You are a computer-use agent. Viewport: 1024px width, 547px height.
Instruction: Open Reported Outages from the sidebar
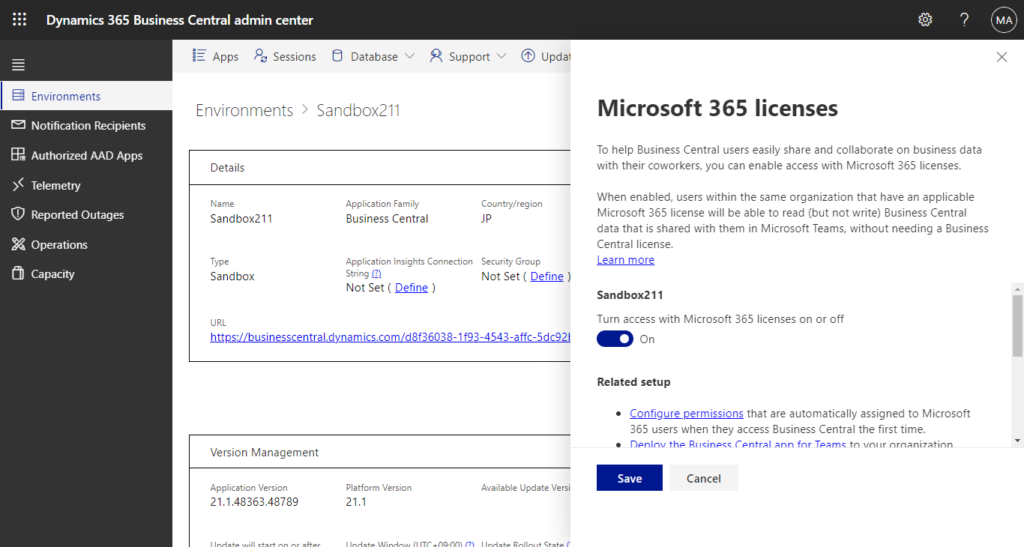pos(77,215)
